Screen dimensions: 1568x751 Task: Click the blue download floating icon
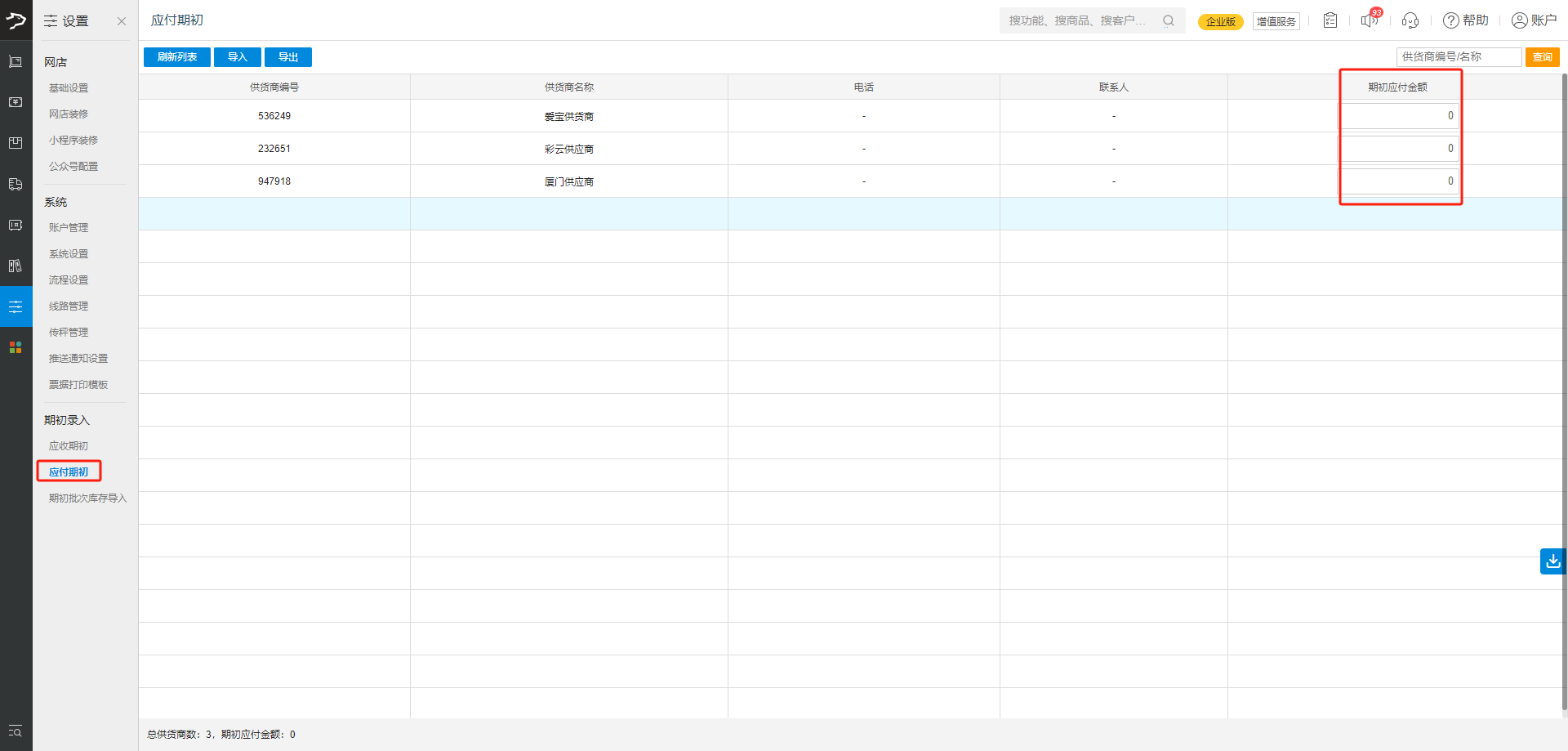coord(1552,561)
